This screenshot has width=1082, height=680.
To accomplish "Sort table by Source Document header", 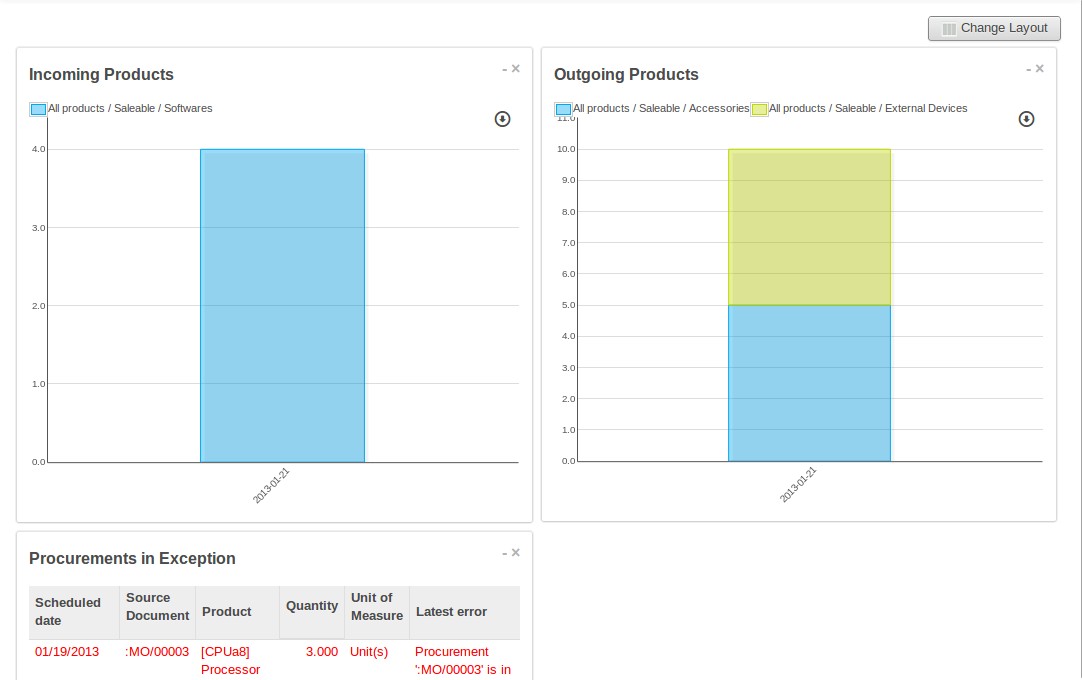I will (157, 607).
